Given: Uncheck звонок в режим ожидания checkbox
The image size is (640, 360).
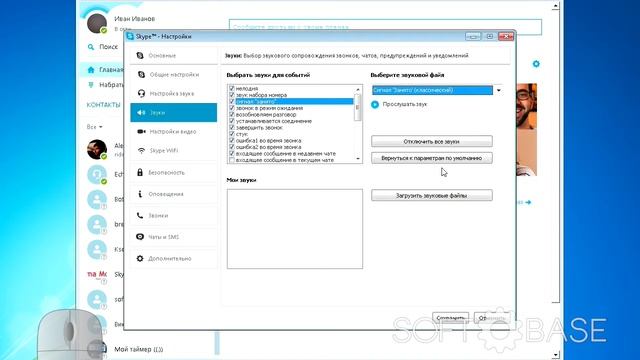Looking at the screenshot, I should [232, 108].
